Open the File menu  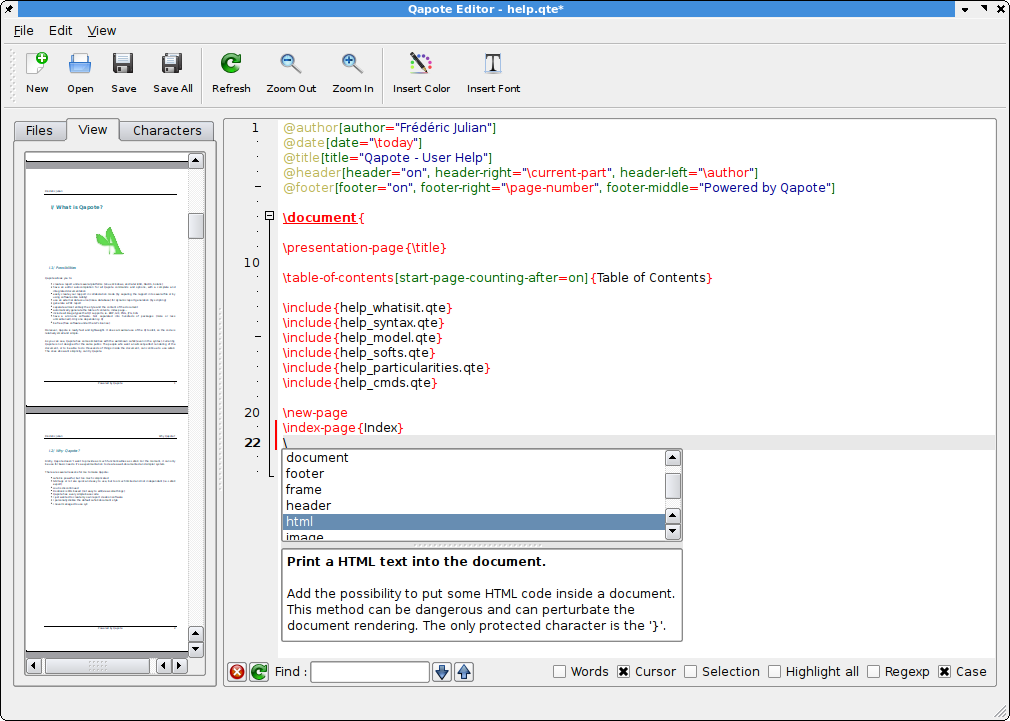pos(23,30)
